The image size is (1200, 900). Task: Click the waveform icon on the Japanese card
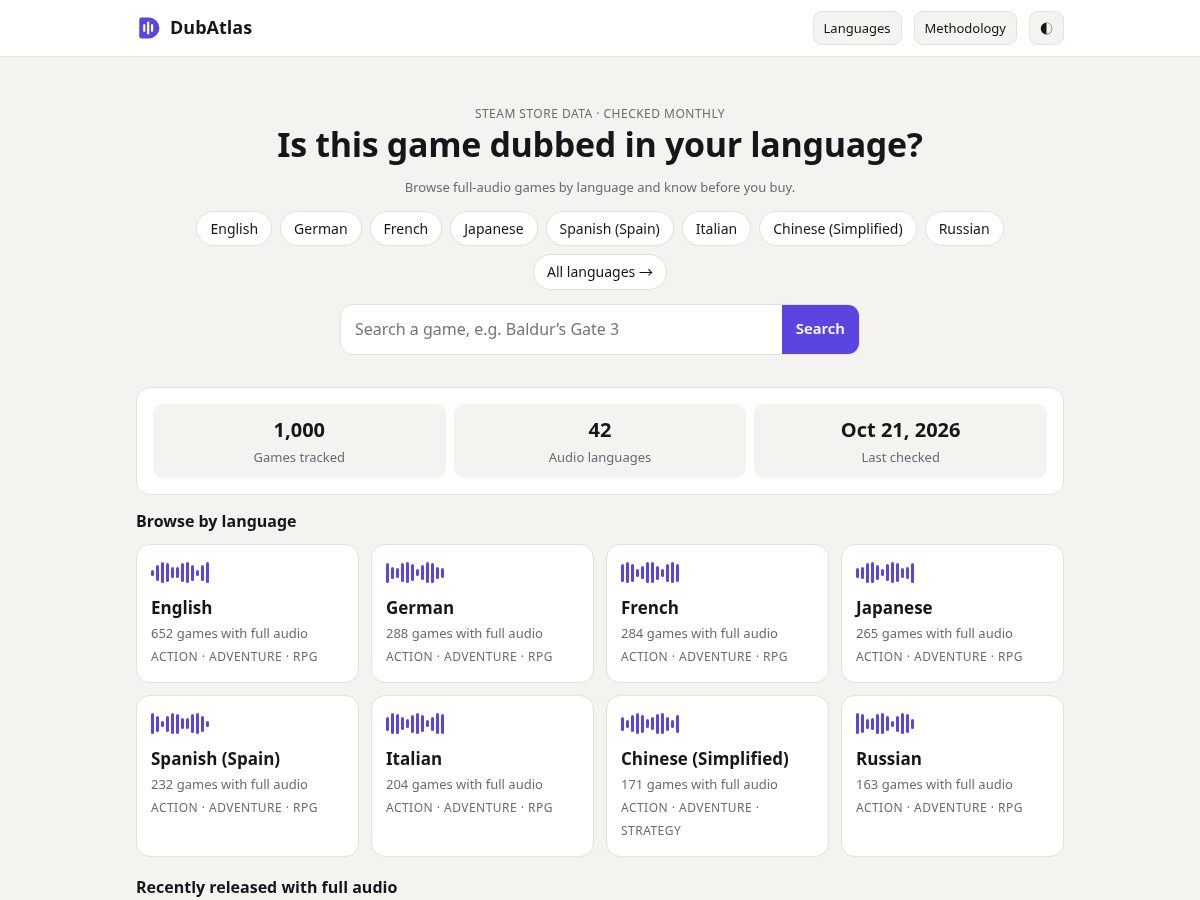click(885, 573)
